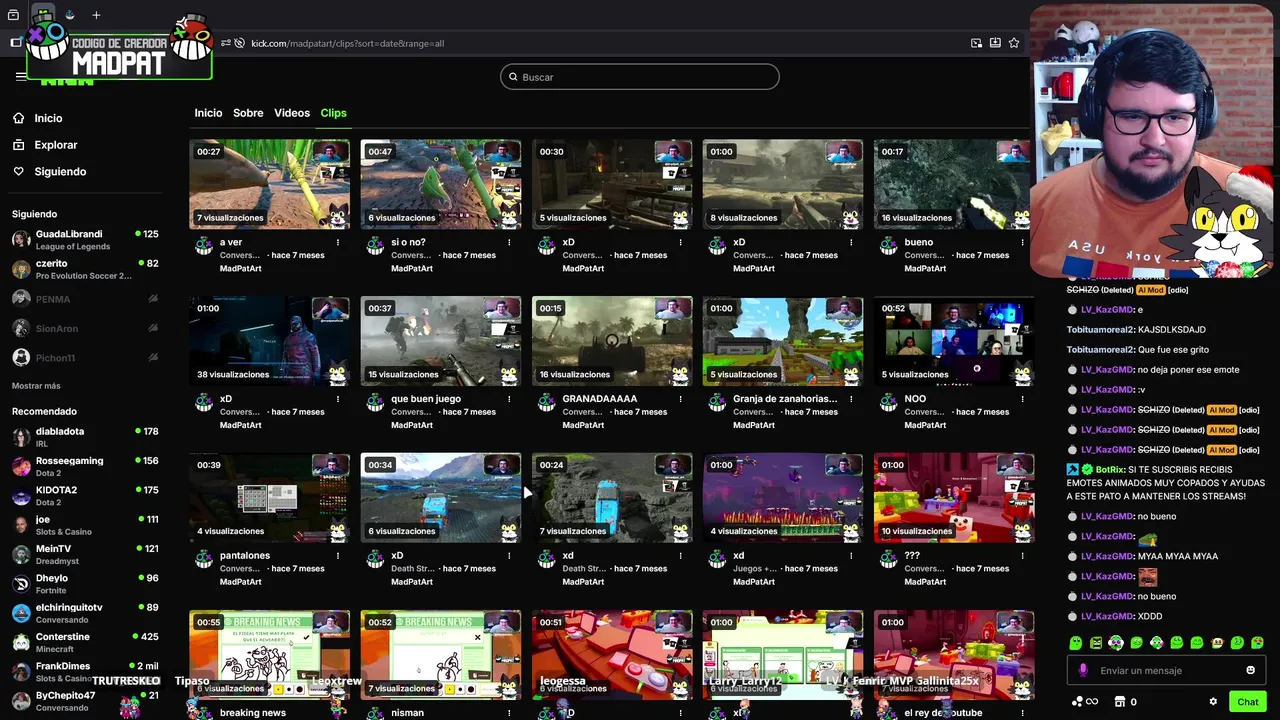
Task: Play the 'Granja de zanahorias' clip thumbnail
Action: tap(783, 342)
